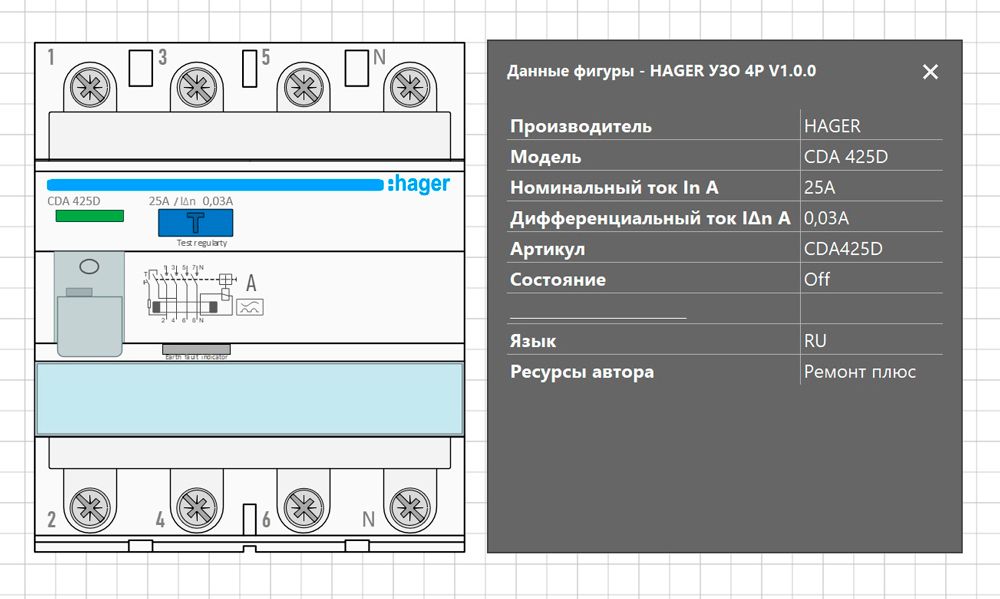Click the screw of terminal 2
Viewport: 1000px width, 599px height.
coord(90,508)
